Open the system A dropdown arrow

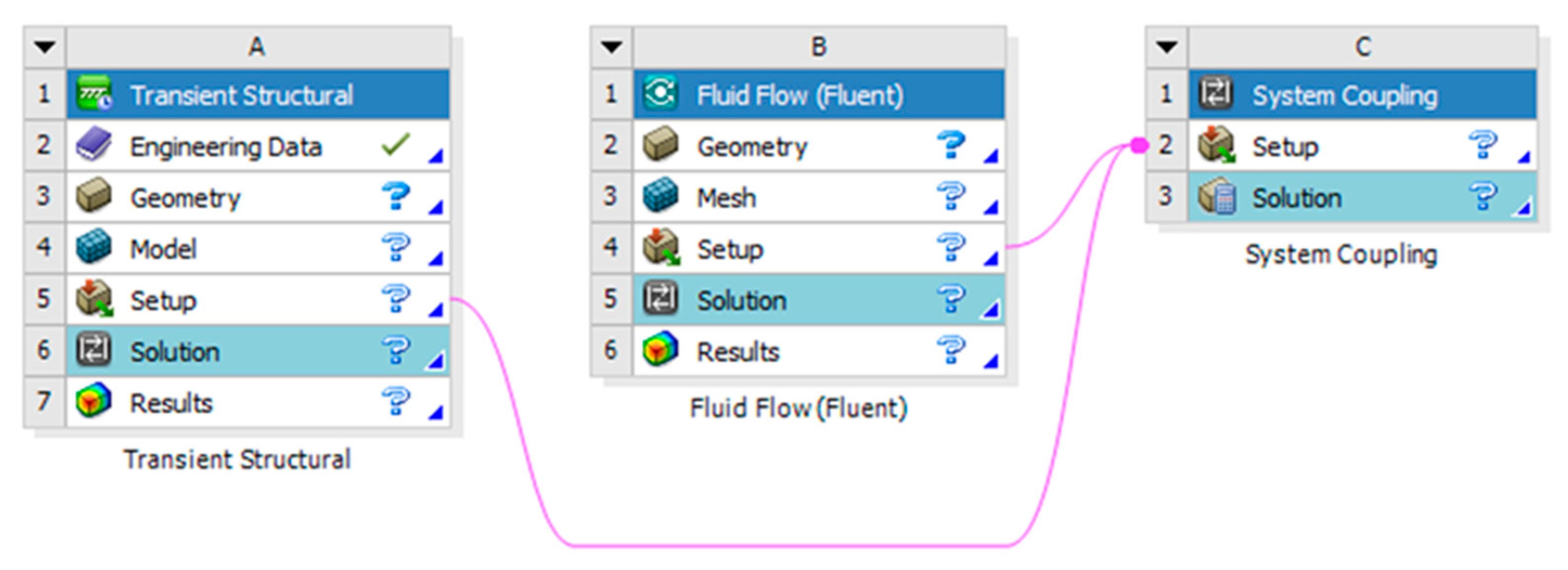44,47
